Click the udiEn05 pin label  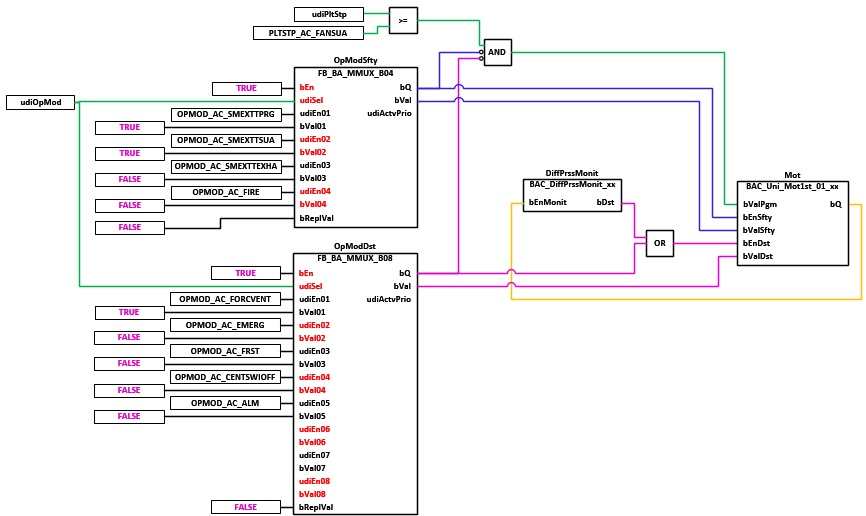pos(314,403)
